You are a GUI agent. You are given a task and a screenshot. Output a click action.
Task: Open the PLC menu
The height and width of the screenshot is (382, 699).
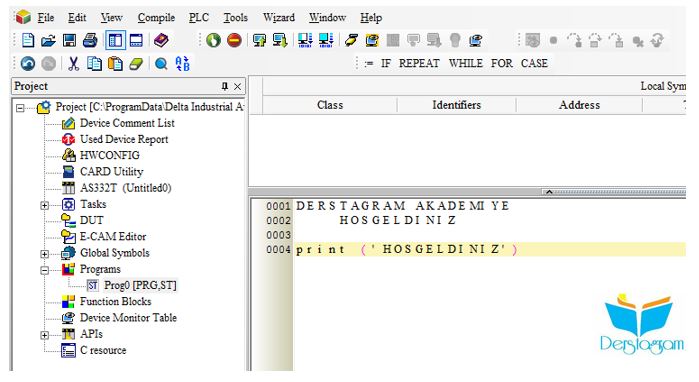pos(198,18)
